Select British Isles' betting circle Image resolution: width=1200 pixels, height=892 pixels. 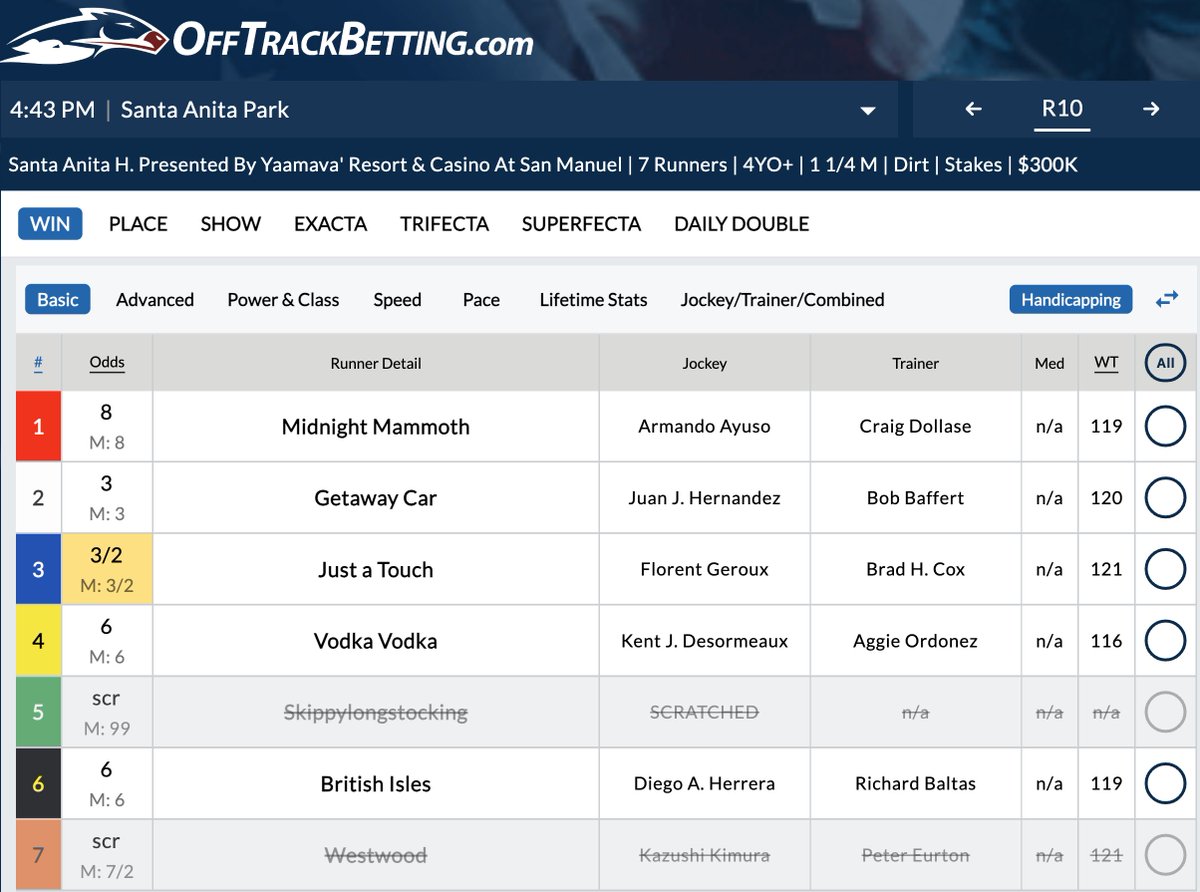click(x=1164, y=784)
